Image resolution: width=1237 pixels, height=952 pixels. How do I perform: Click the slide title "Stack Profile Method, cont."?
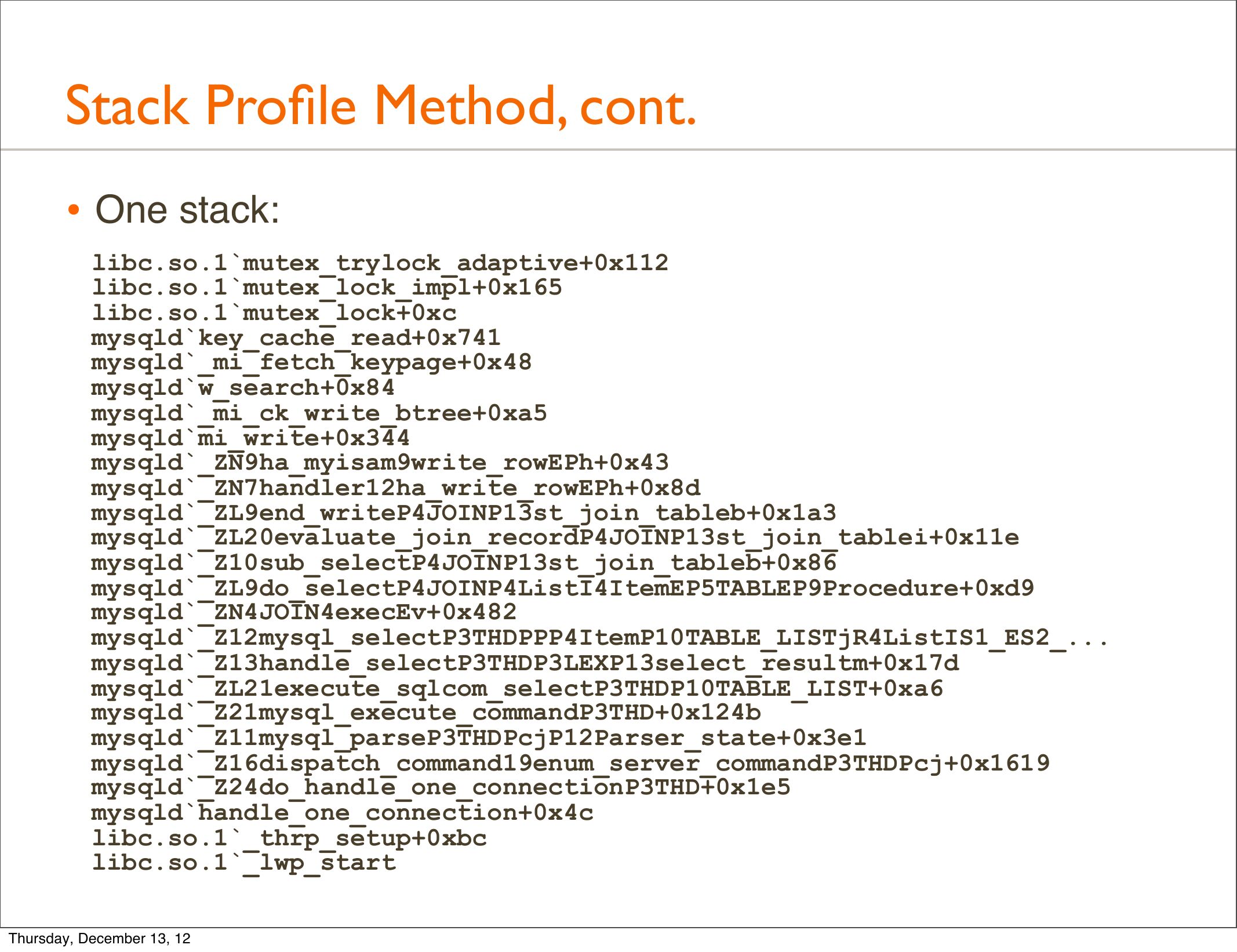click(x=380, y=106)
